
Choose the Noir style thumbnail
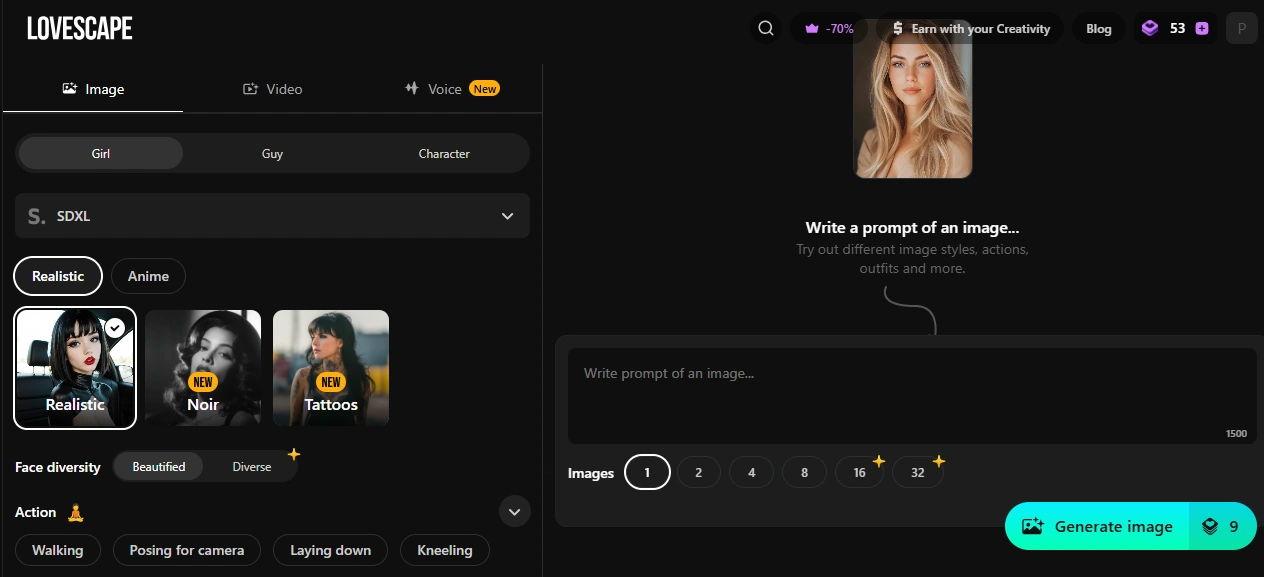pos(203,367)
